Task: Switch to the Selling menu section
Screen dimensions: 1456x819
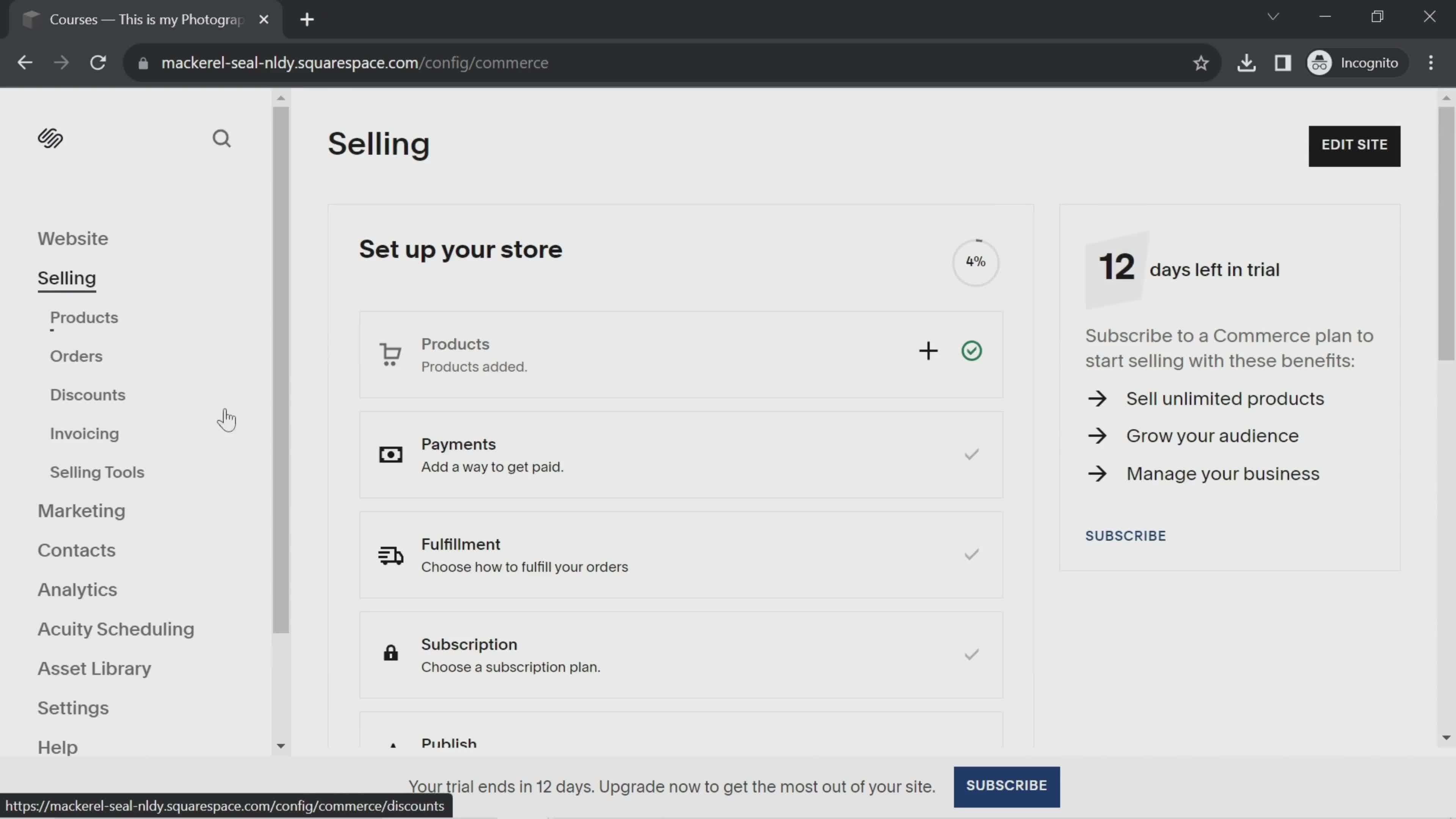Action: pos(66,278)
